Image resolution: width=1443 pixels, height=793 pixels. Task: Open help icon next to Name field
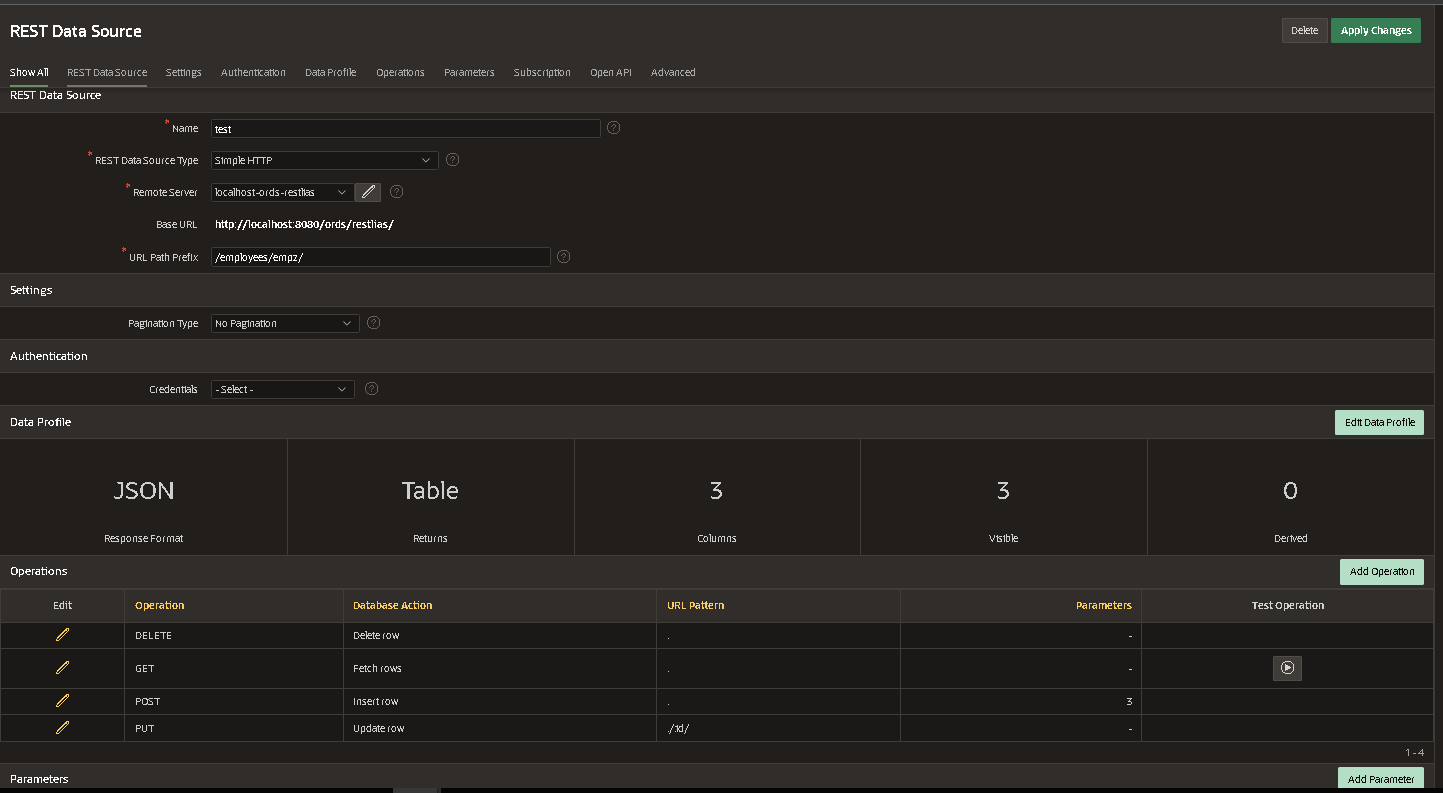coord(614,128)
